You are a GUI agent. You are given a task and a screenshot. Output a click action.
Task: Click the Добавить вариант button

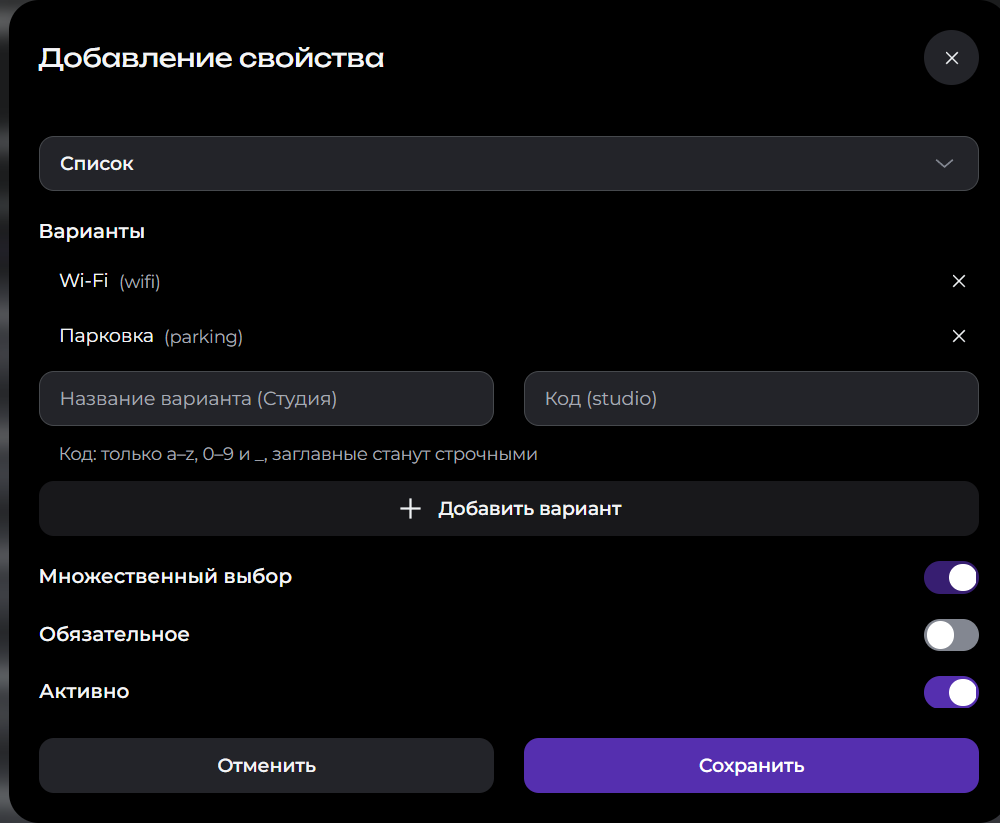(508, 508)
